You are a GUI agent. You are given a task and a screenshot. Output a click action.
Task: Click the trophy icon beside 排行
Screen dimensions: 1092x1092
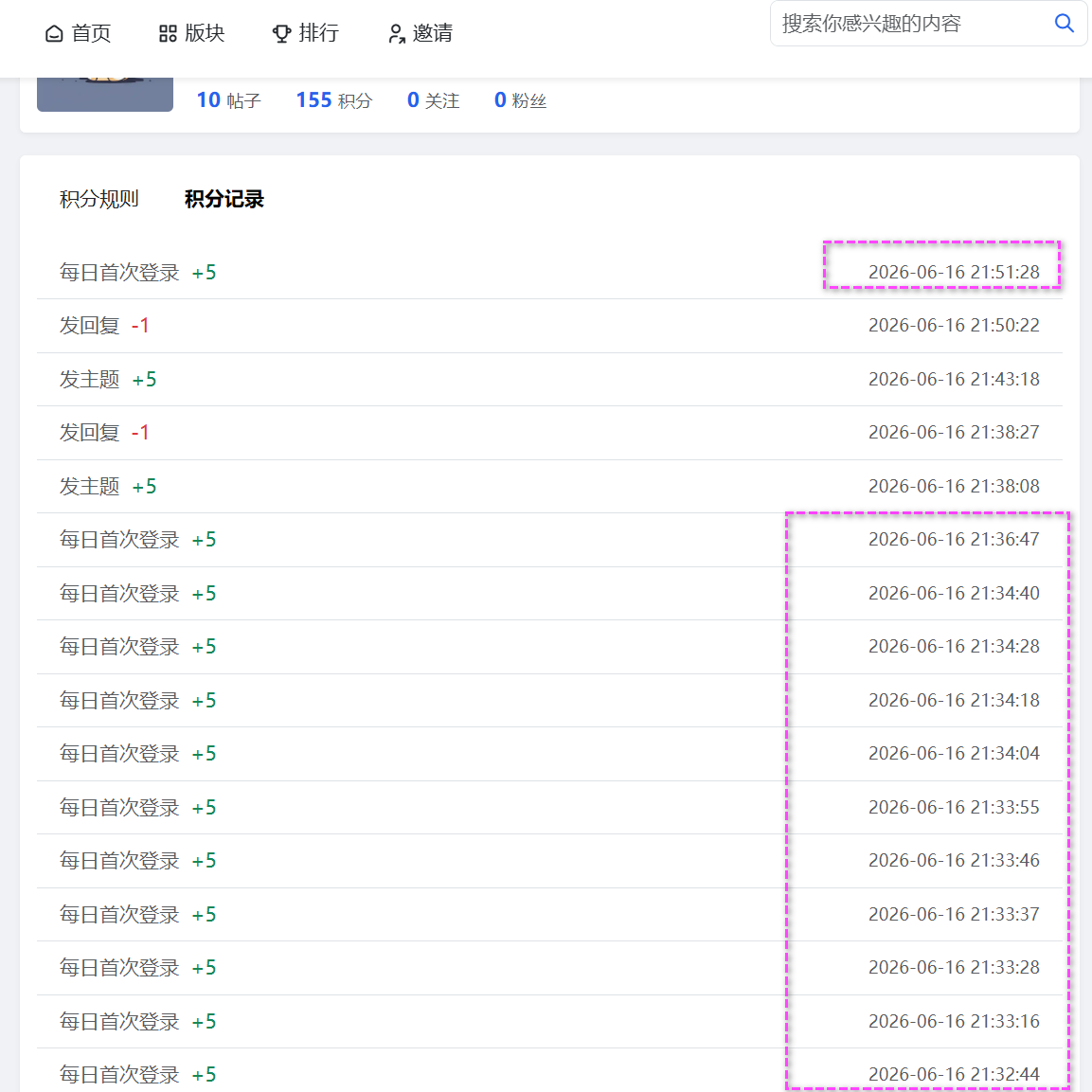[281, 33]
